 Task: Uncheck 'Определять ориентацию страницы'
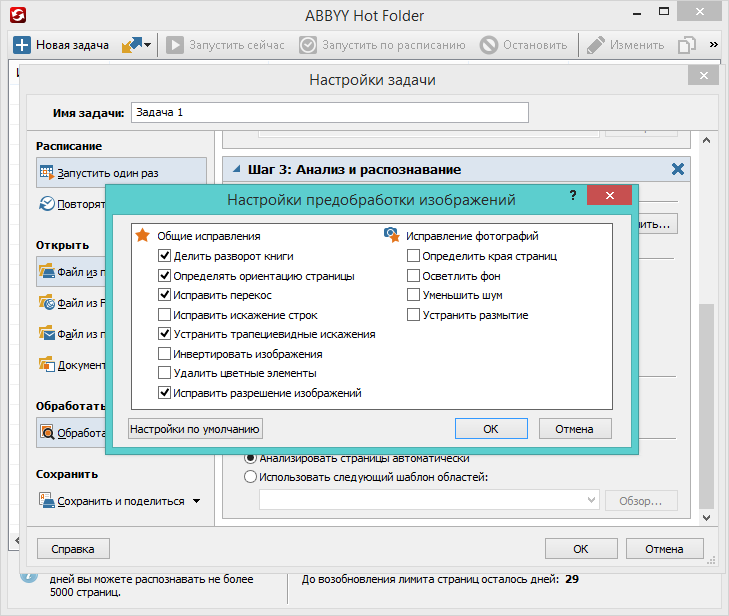click(165, 276)
